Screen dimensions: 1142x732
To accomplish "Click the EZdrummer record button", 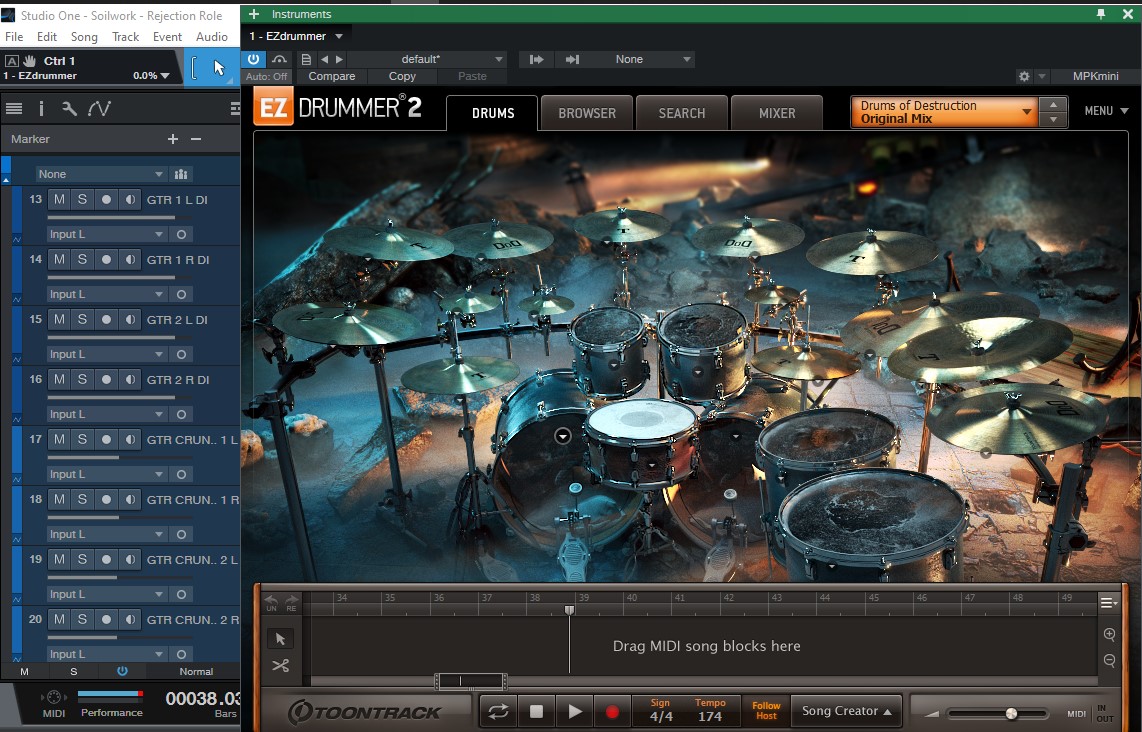I will click(613, 712).
